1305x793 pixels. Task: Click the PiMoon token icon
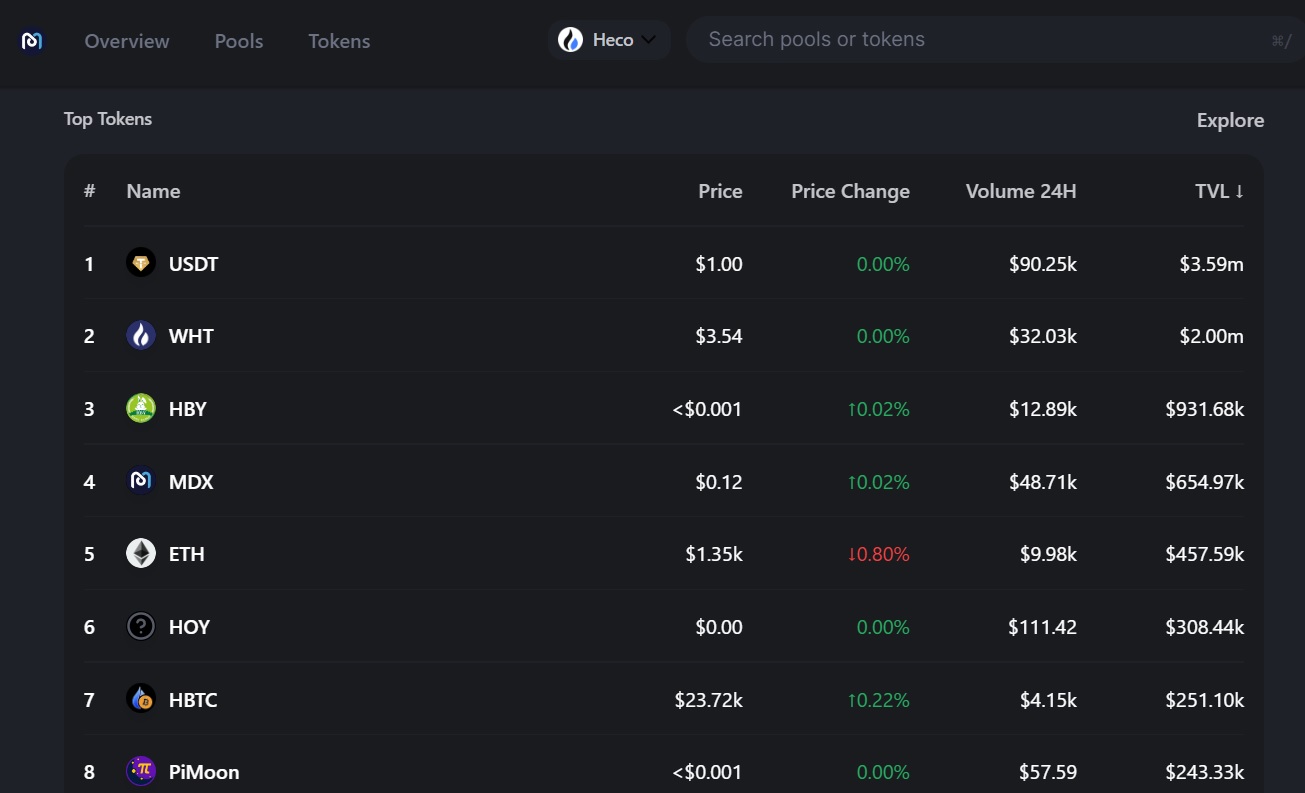click(x=141, y=771)
